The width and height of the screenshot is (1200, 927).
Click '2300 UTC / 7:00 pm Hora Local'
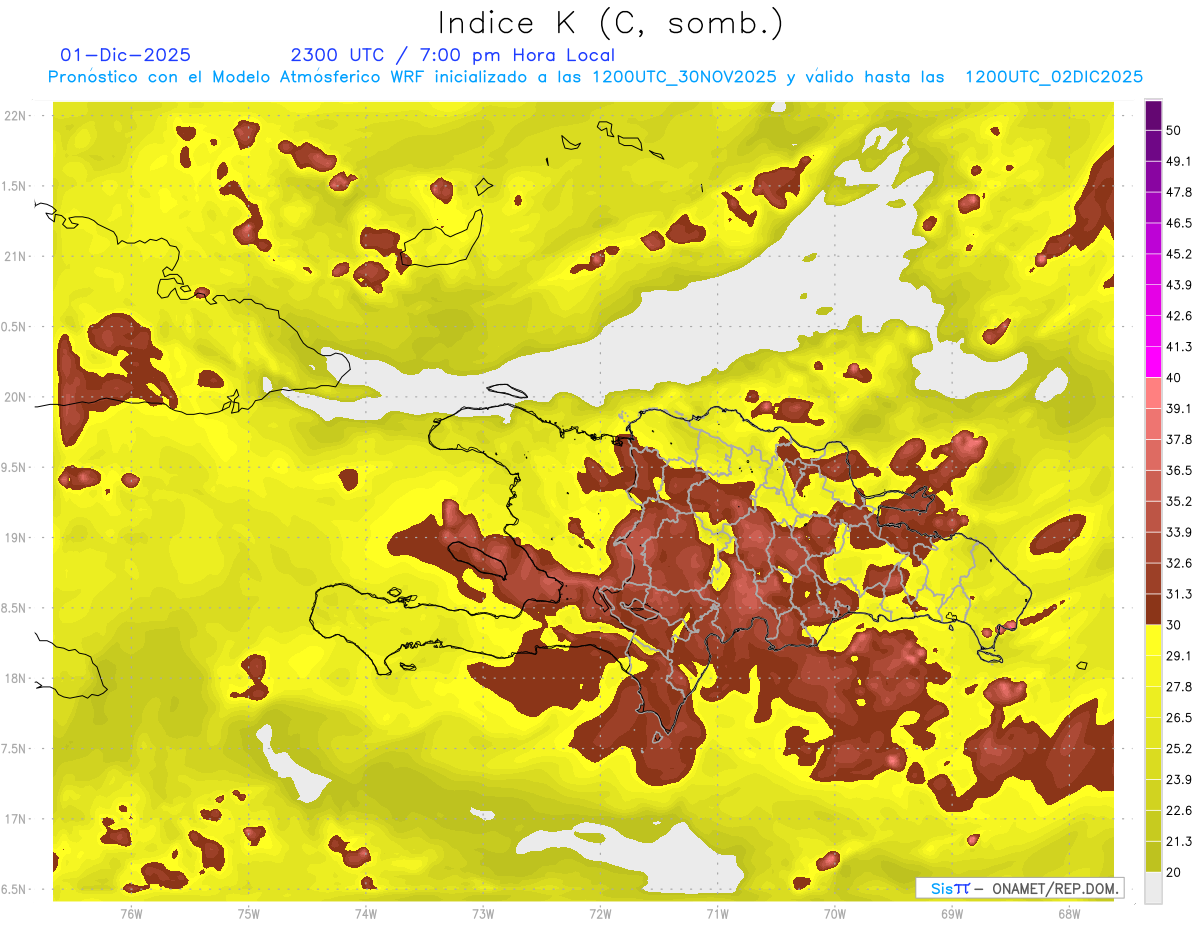[x=453, y=55]
